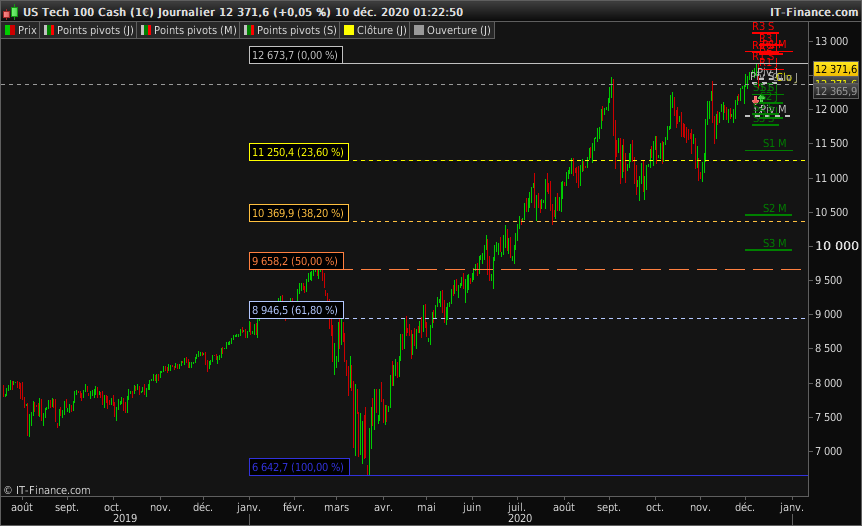
Task: Select the Clôture (J) legend label
Action: coord(382,30)
